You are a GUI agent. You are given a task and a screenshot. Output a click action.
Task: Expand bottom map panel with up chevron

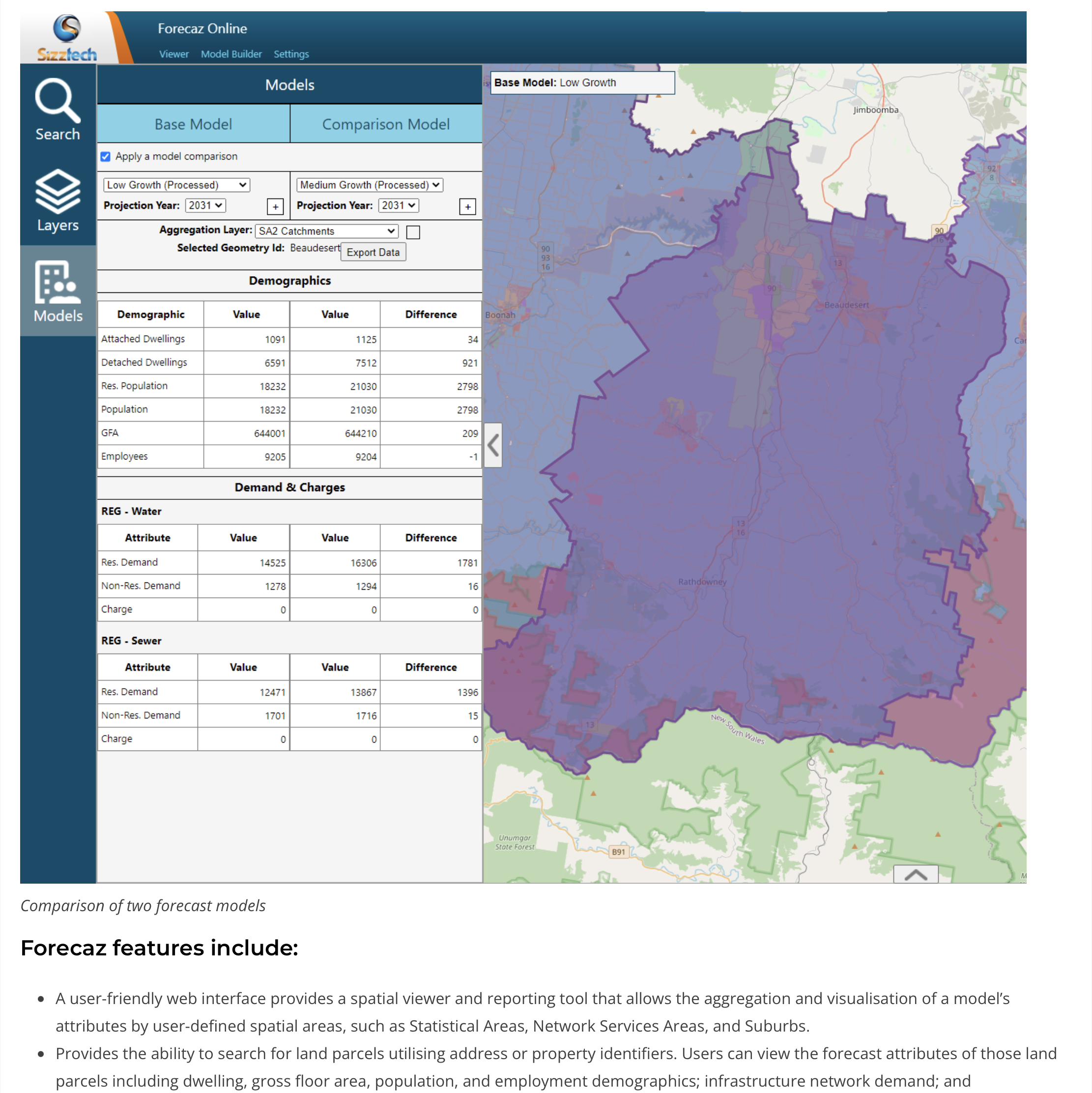pos(915,874)
